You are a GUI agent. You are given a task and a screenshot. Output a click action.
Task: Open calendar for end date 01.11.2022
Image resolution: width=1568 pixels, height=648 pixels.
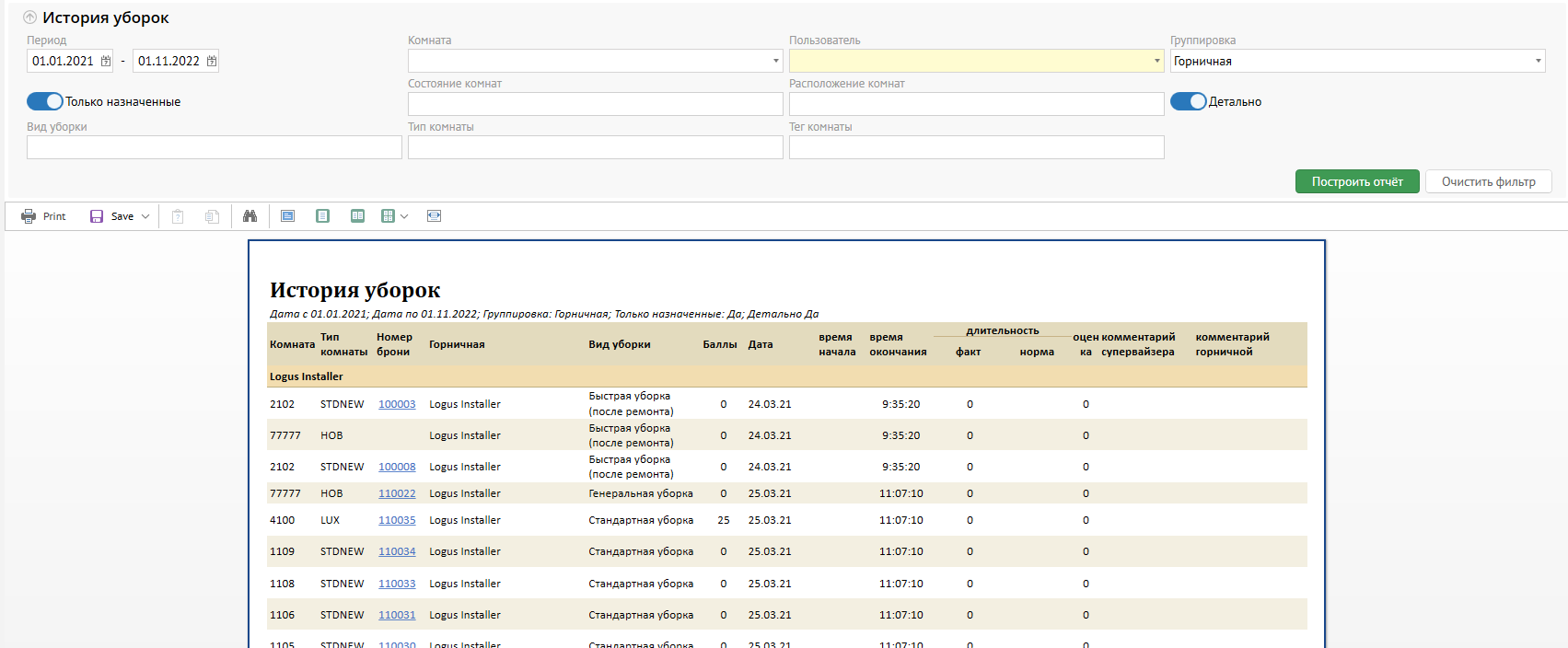212,62
